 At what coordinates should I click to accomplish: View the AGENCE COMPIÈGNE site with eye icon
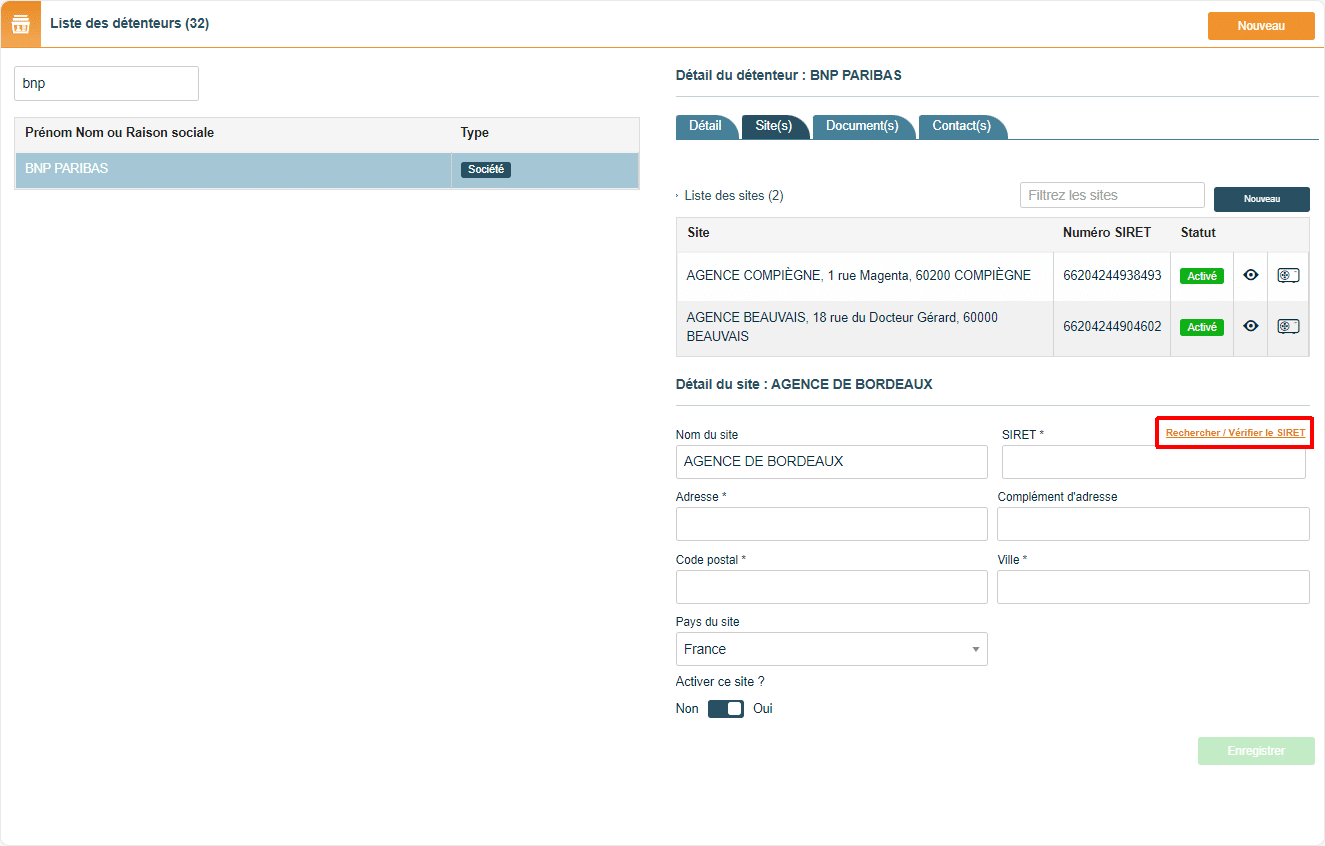1250,275
